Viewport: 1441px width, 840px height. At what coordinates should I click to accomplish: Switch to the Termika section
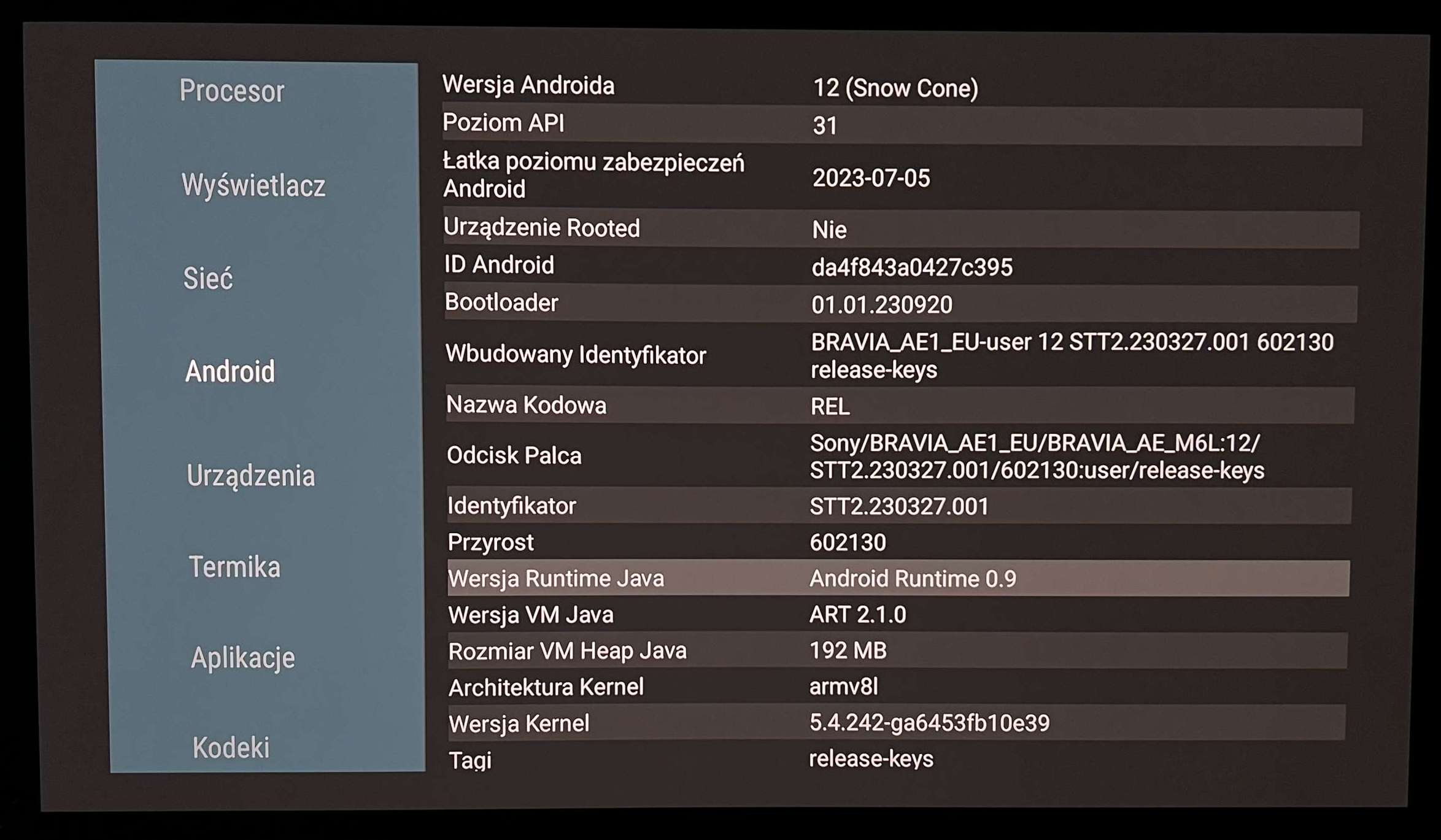(234, 566)
